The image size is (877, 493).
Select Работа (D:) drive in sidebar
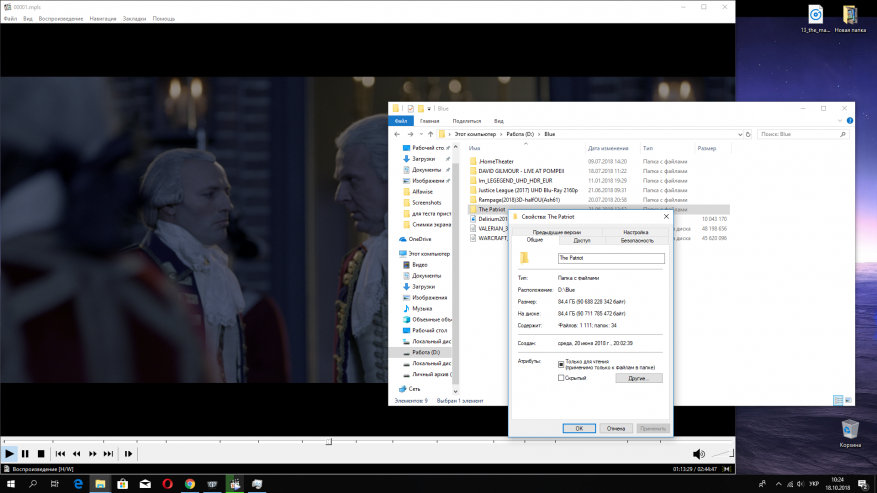pyautogui.click(x=426, y=353)
